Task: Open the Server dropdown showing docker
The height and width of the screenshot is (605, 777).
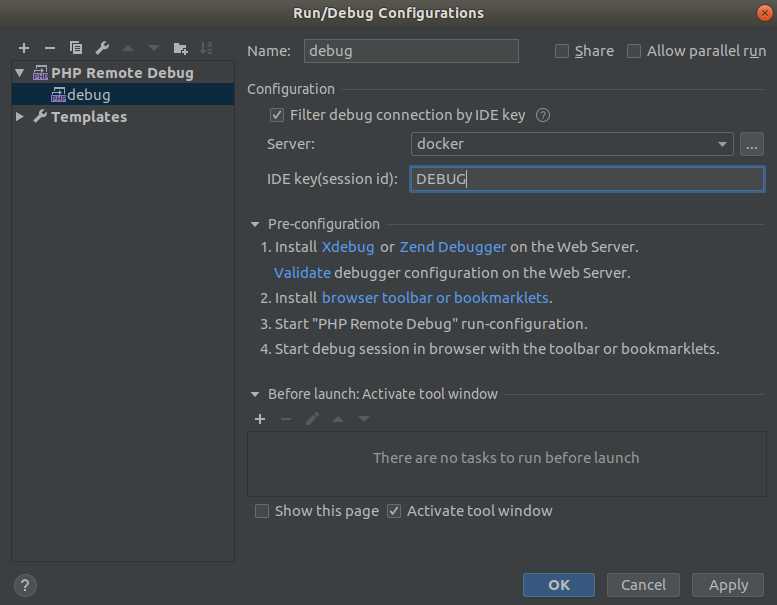Action: (572, 144)
